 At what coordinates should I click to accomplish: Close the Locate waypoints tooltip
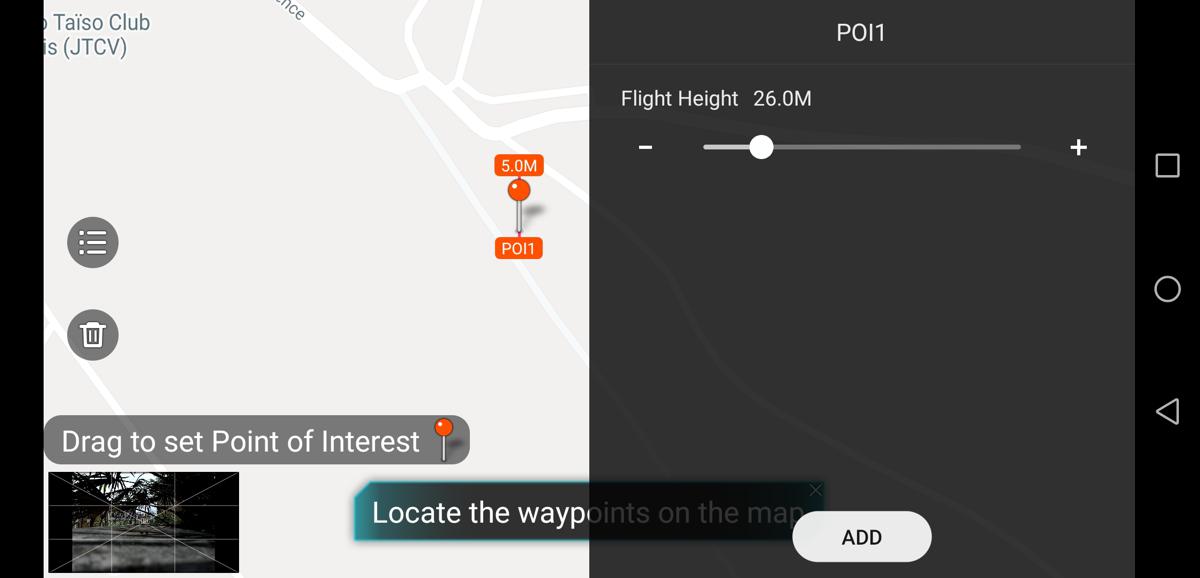pyautogui.click(x=815, y=490)
